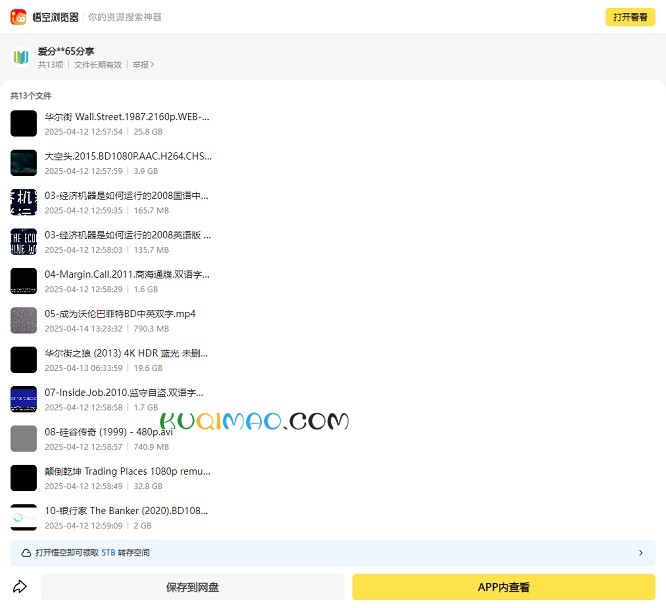Select file name 华尔街 Wall.Street.1987.2160p.WEB

[127, 117]
